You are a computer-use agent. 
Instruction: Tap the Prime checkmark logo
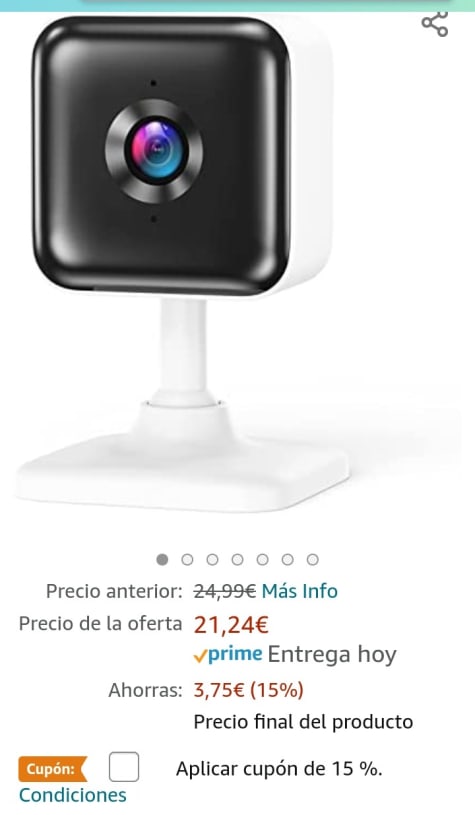[228, 654]
